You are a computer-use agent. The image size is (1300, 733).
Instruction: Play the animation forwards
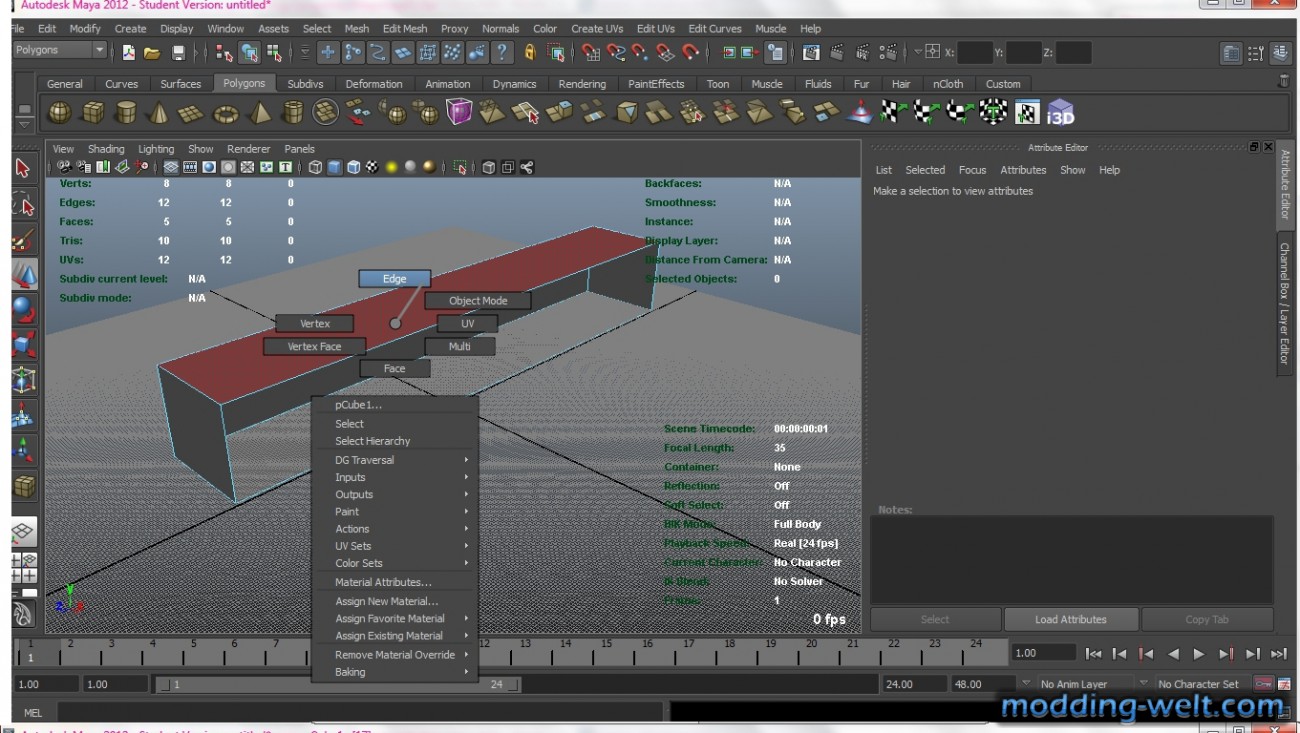(1199, 654)
